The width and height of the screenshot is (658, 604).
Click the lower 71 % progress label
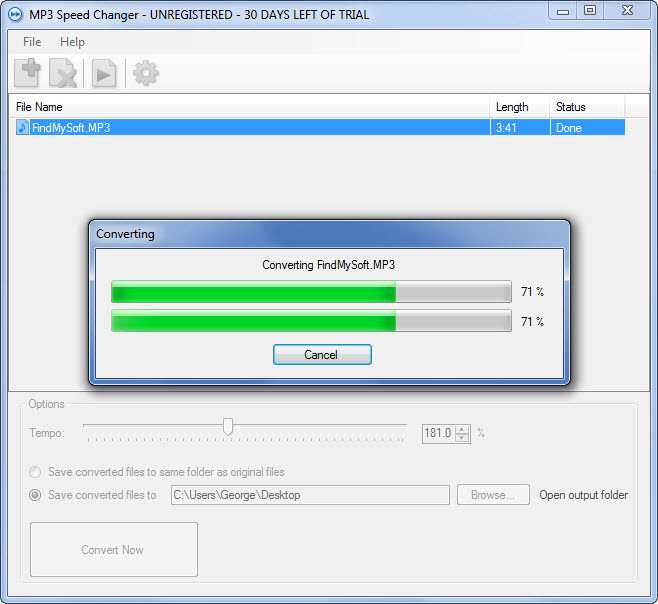(532, 322)
